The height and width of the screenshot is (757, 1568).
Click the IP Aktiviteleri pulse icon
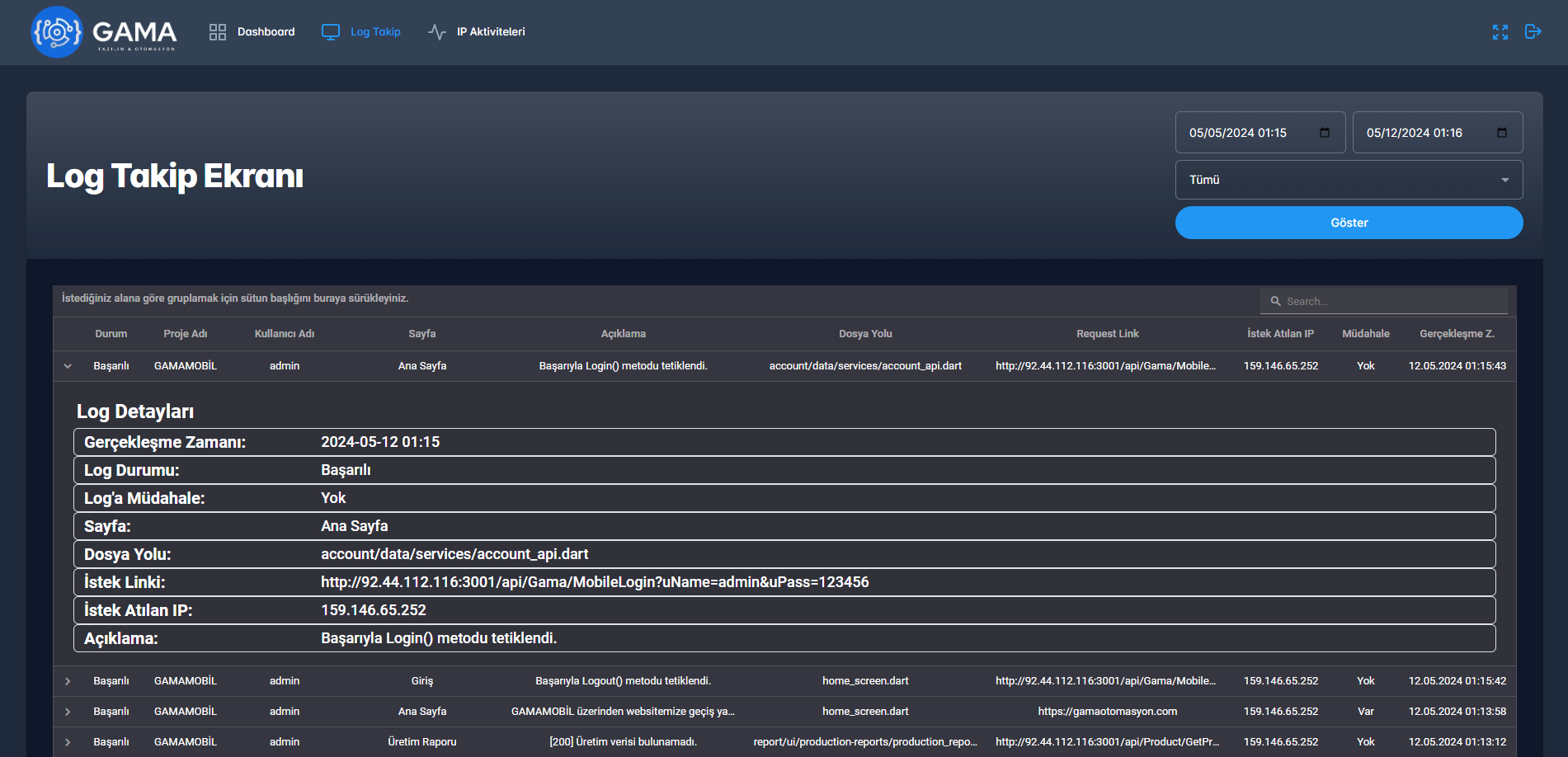437,32
